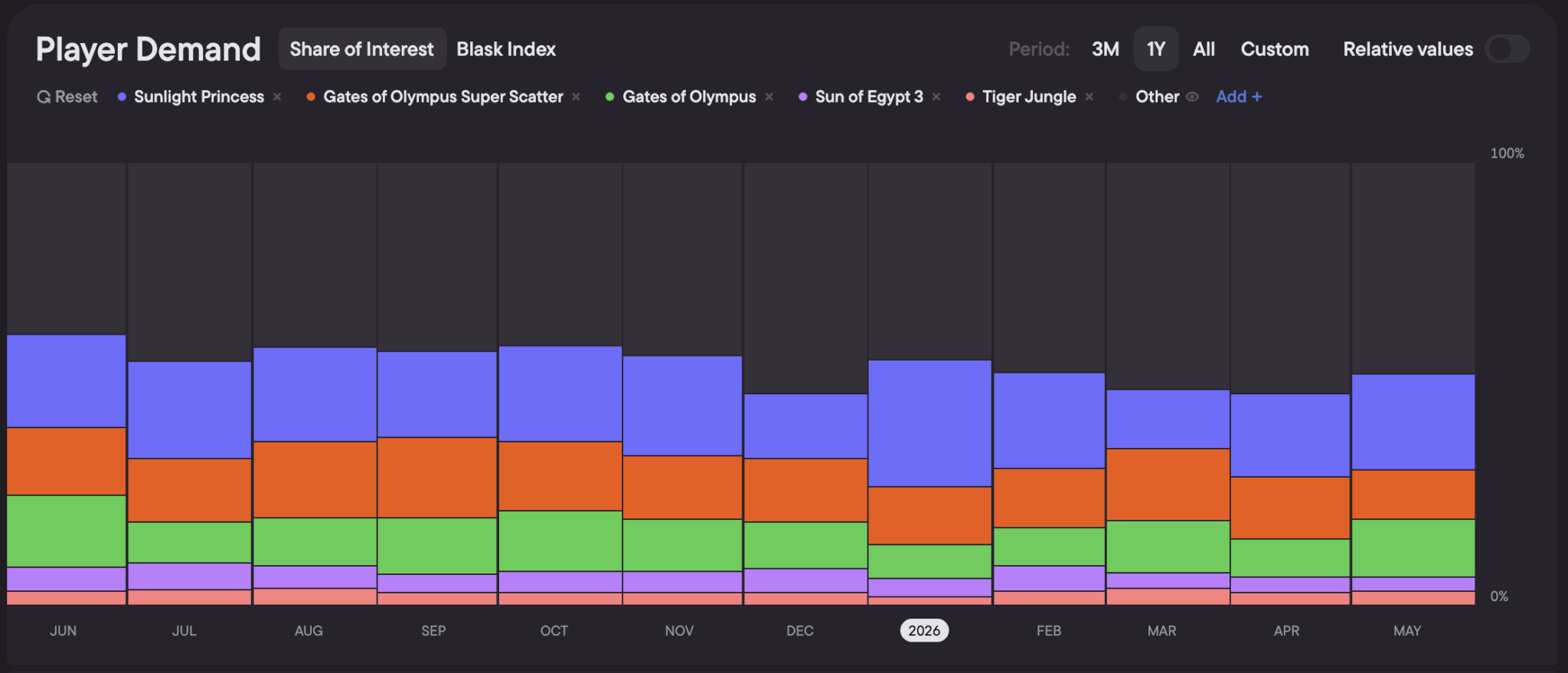Viewport: 1568px width, 673px height.
Task: Click the 100% axis label
Action: point(1507,153)
